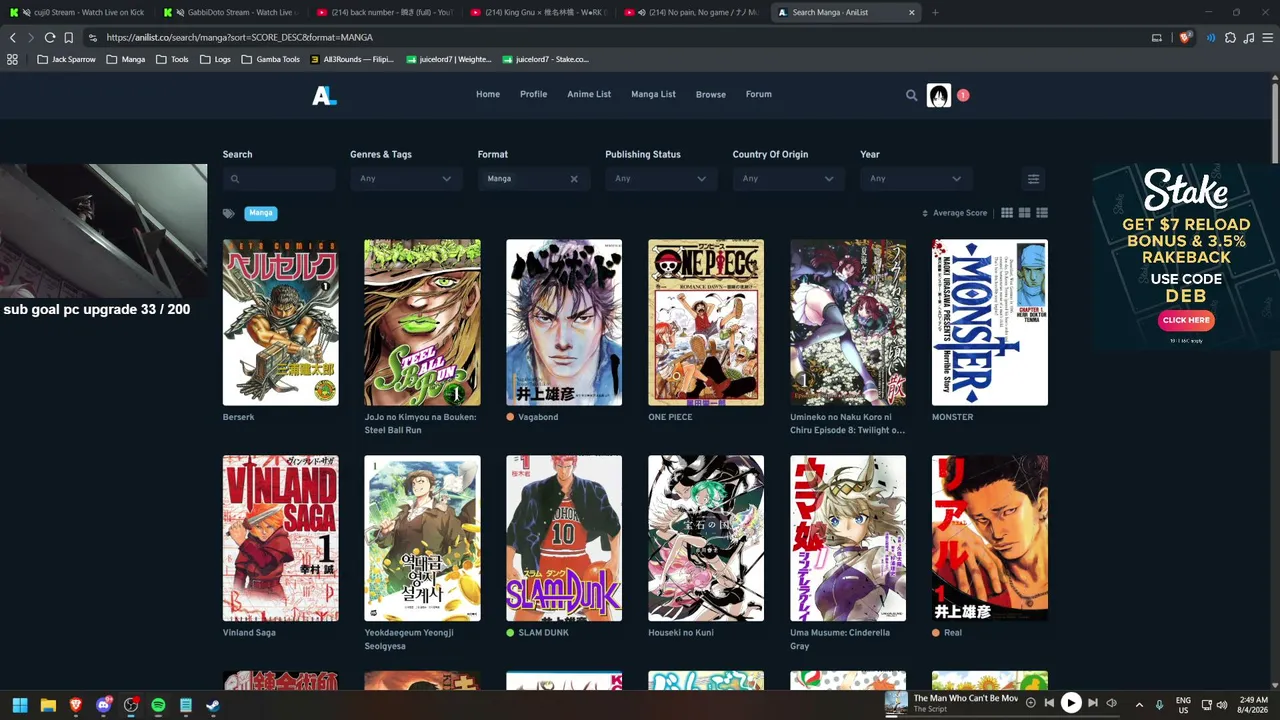Switch to the King Gnu YouTube tab
Viewport: 1280px width, 720px height.
tap(537, 13)
